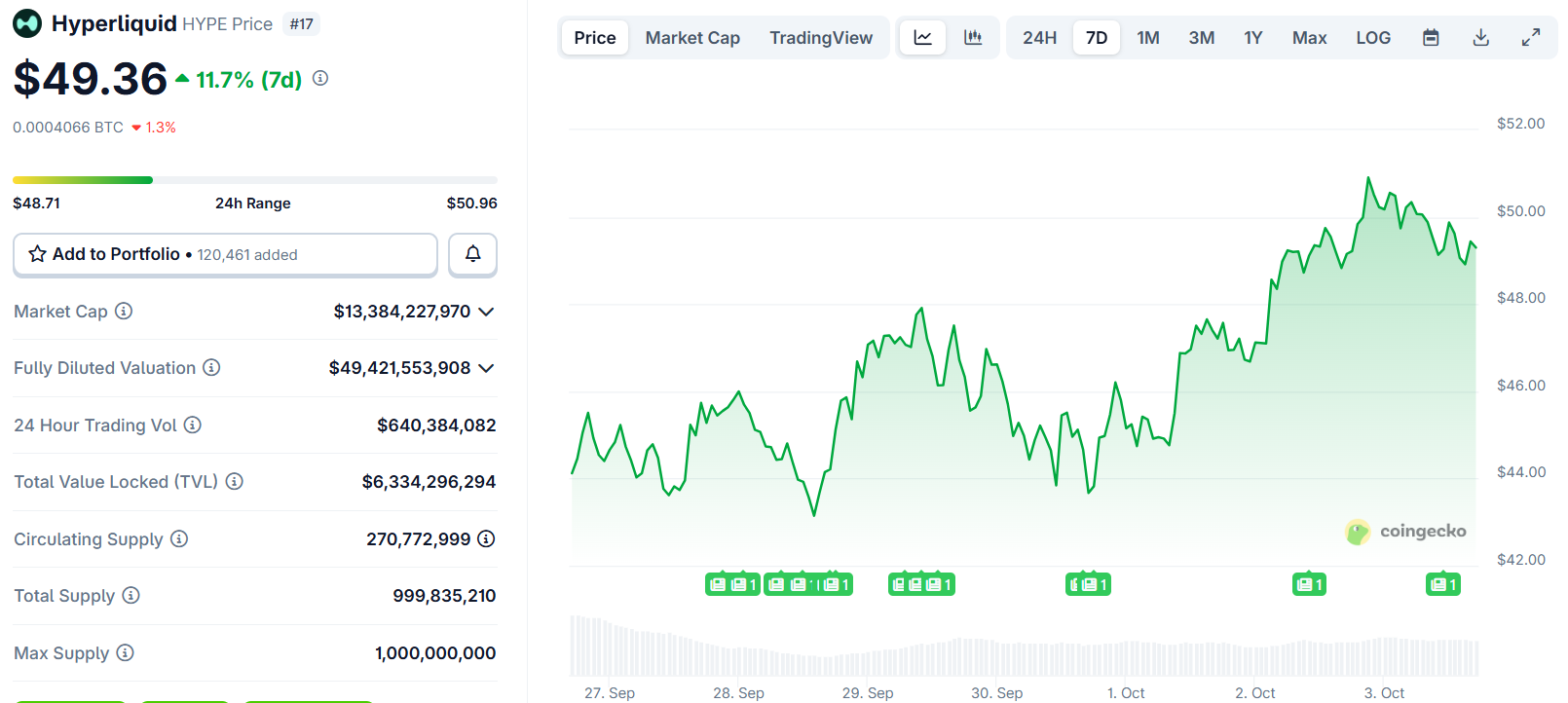The width and height of the screenshot is (1568, 703).
Task: Toggle LOG scale on chart
Action: click(x=1373, y=38)
